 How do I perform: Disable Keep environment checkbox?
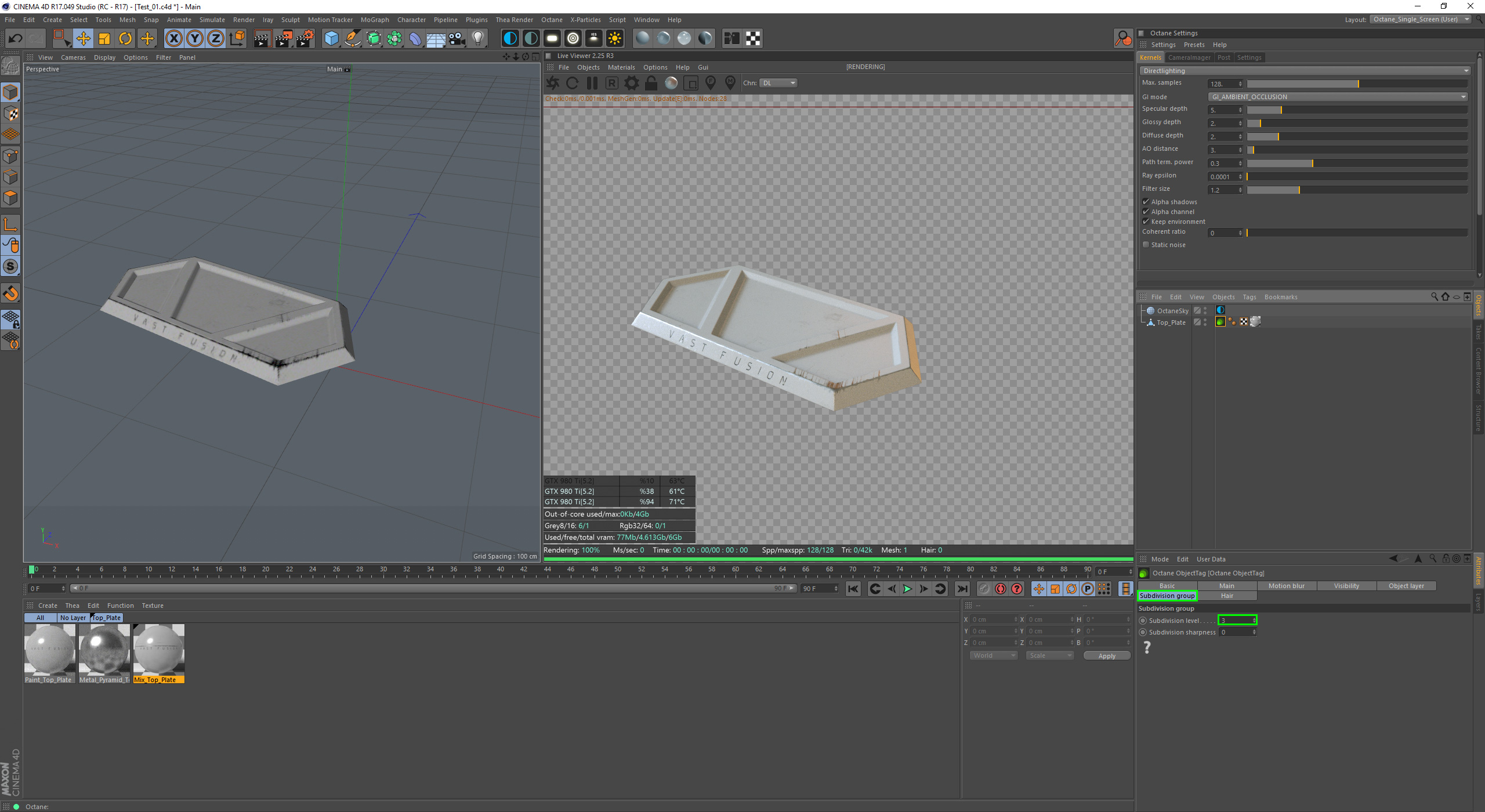point(1146,222)
